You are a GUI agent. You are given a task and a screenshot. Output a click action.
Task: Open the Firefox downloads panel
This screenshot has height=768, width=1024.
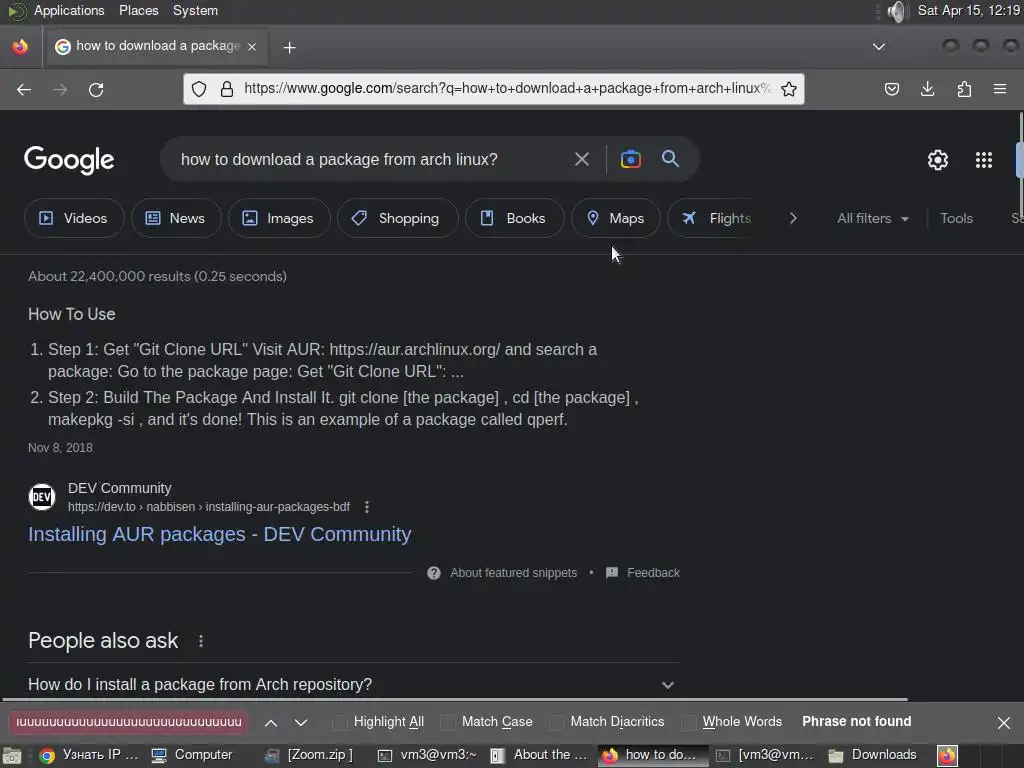(x=927, y=89)
